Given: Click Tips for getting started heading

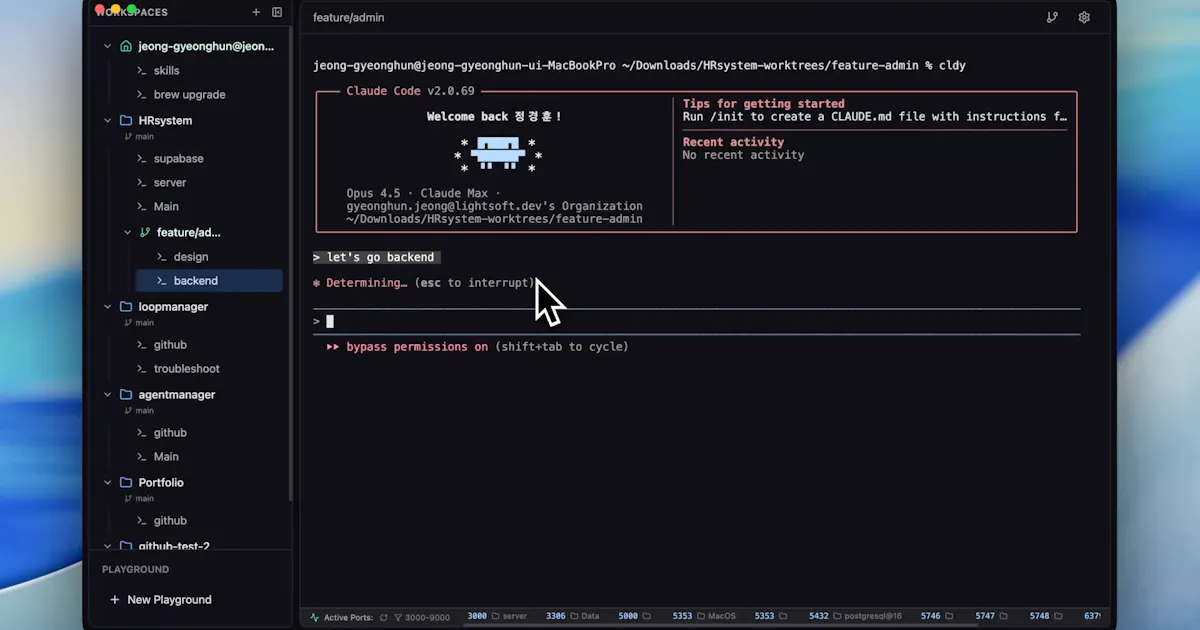Looking at the screenshot, I should coord(764,104).
